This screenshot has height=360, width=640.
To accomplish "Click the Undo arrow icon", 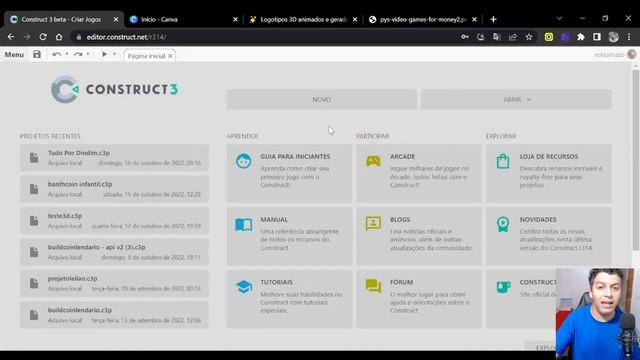I will click(57, 54).
